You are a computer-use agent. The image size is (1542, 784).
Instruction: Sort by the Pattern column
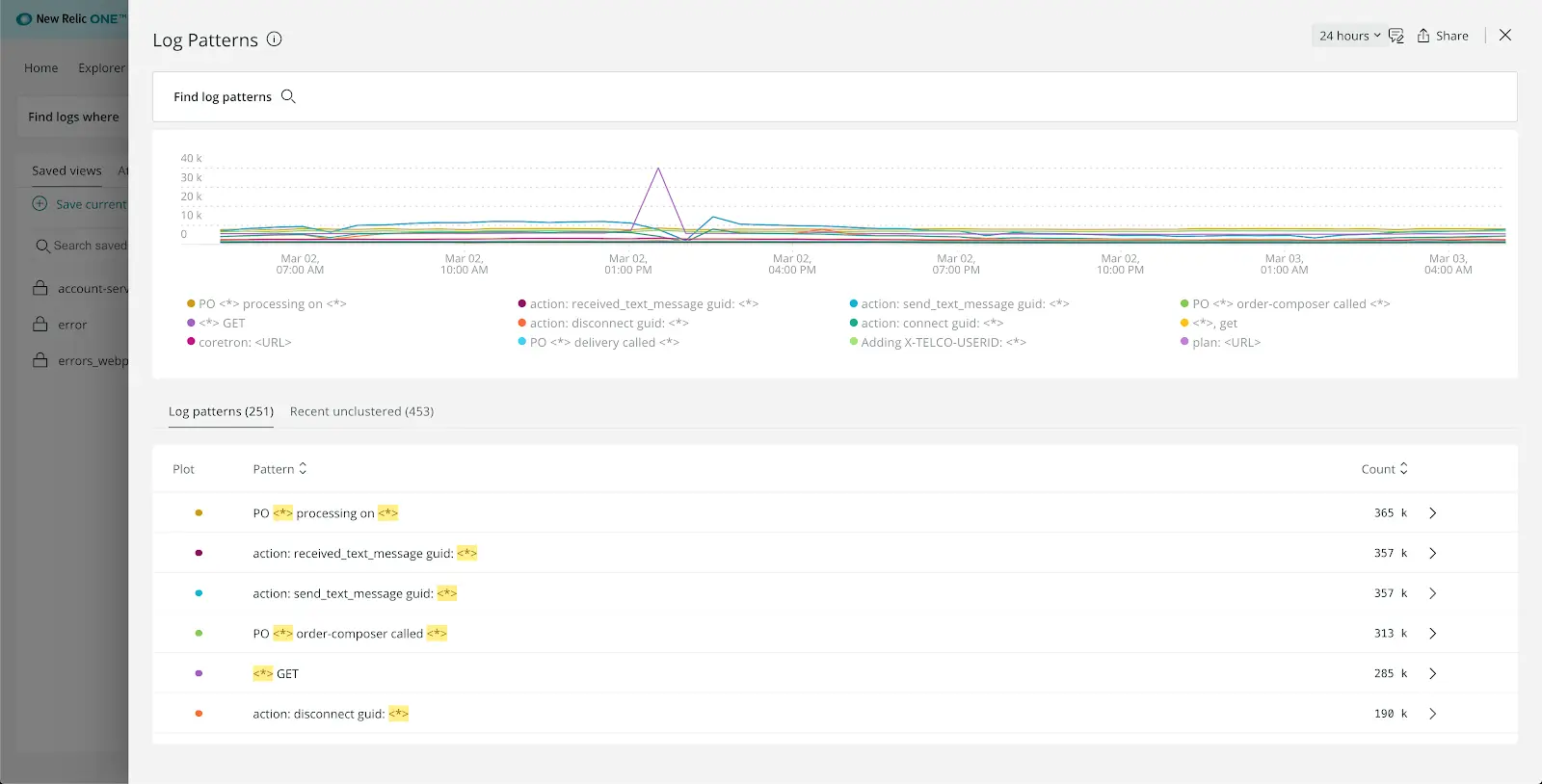pyautogui.click(x=279, y=469)
